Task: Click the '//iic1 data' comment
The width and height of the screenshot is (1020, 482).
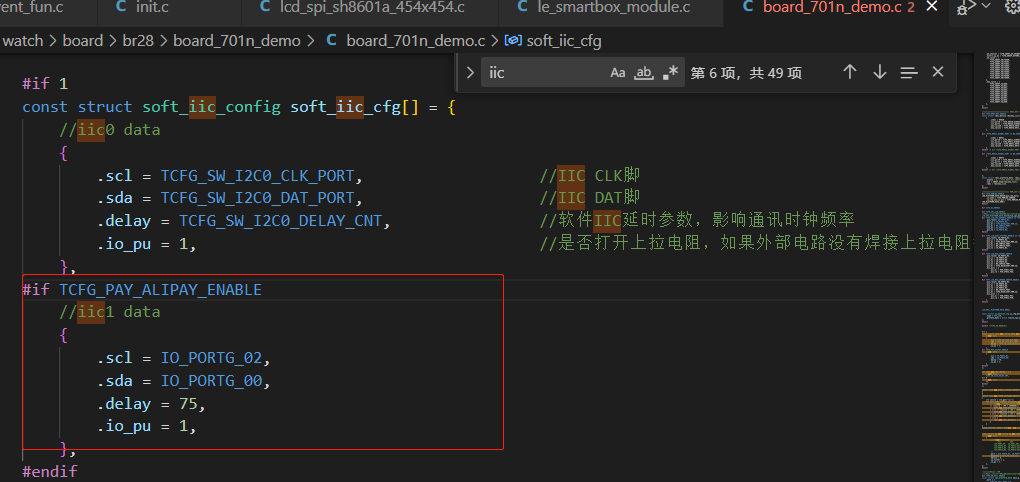Action: click(x=110, y=312)
